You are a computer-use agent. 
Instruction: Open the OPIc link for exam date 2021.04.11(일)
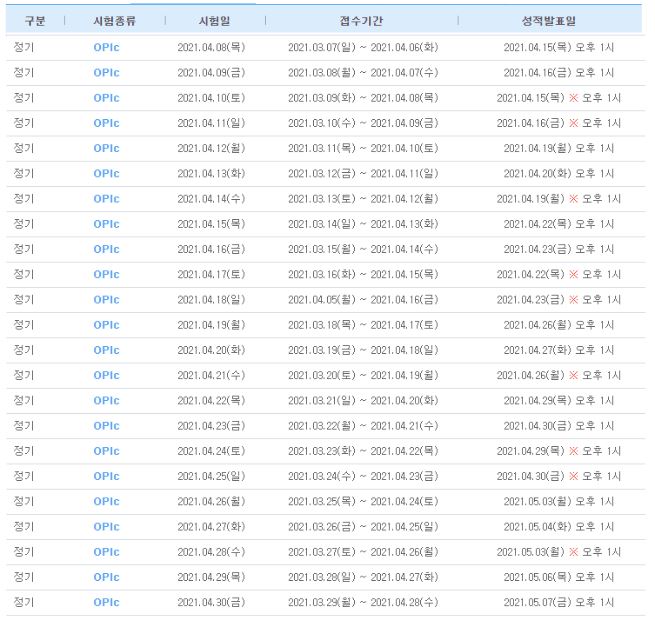point(106,123)
